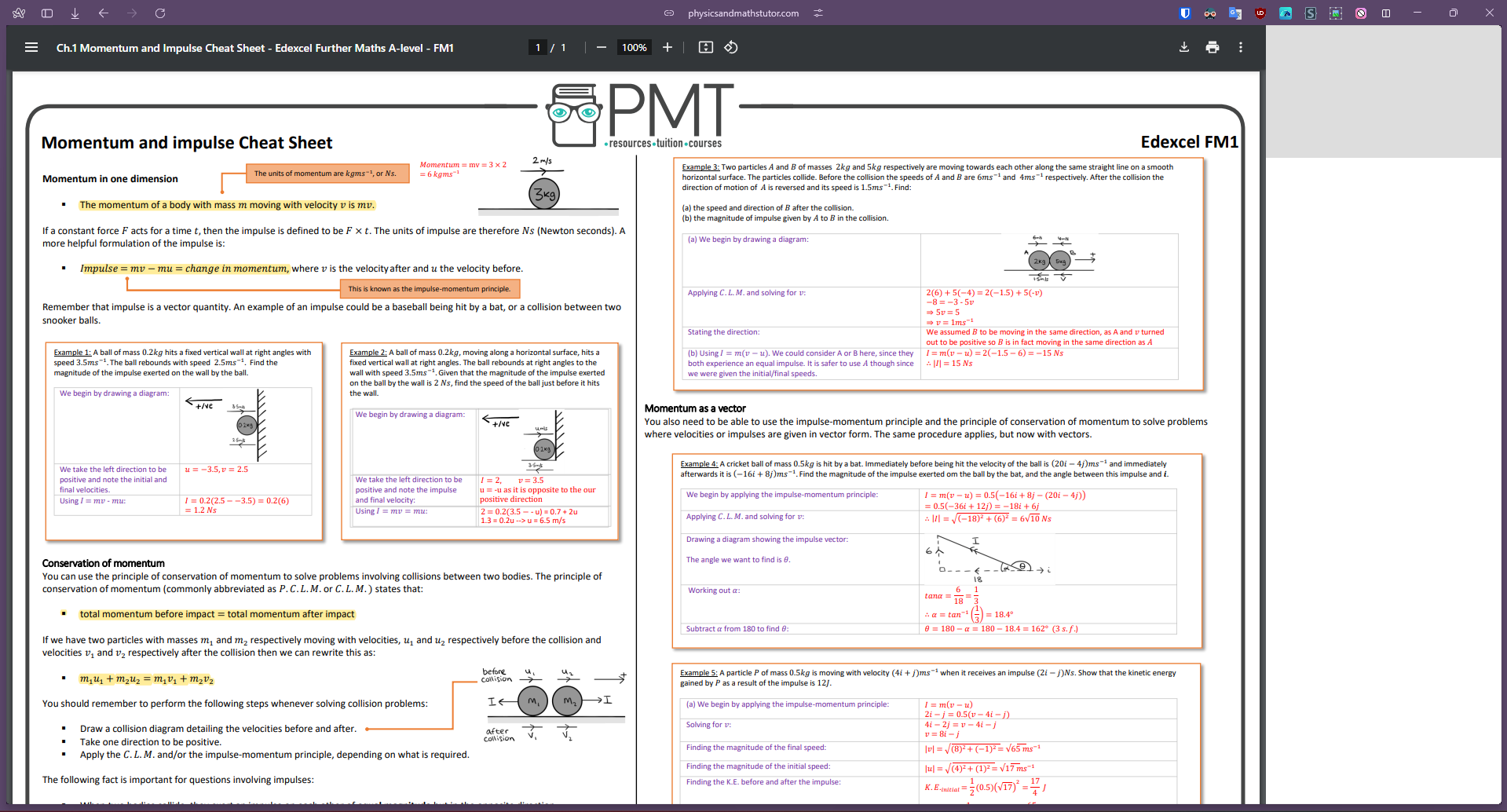Click the orange 'units of momentum' note box

[x=327, y=174]
